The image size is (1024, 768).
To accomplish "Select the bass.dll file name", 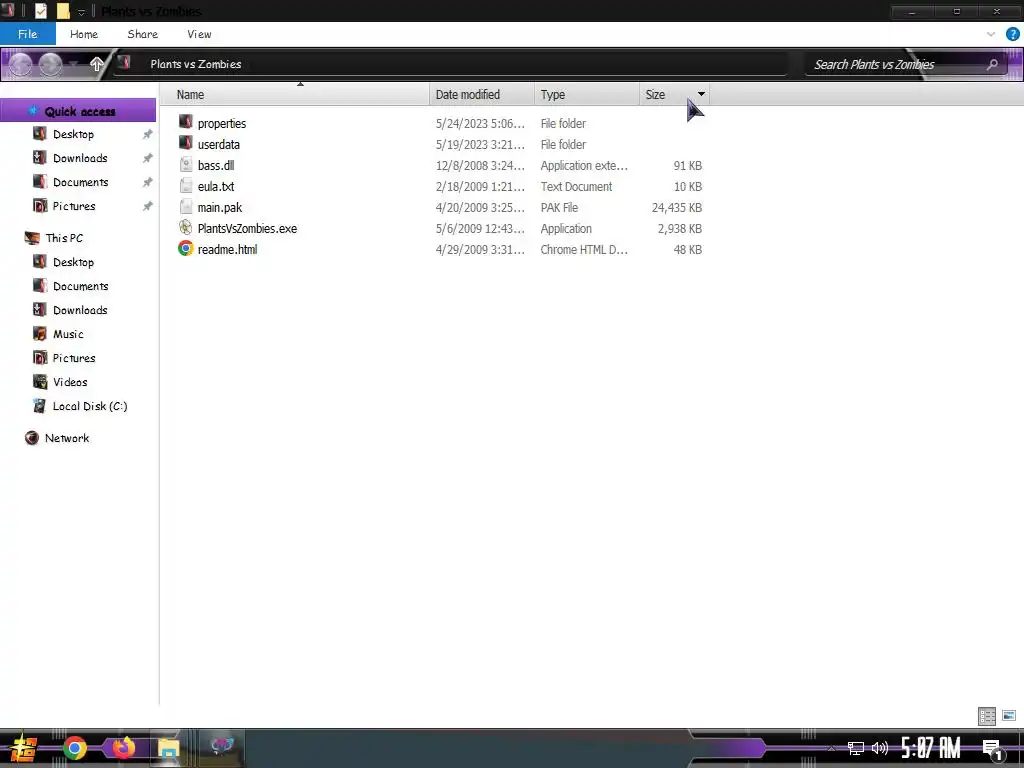I will (216, 165).
